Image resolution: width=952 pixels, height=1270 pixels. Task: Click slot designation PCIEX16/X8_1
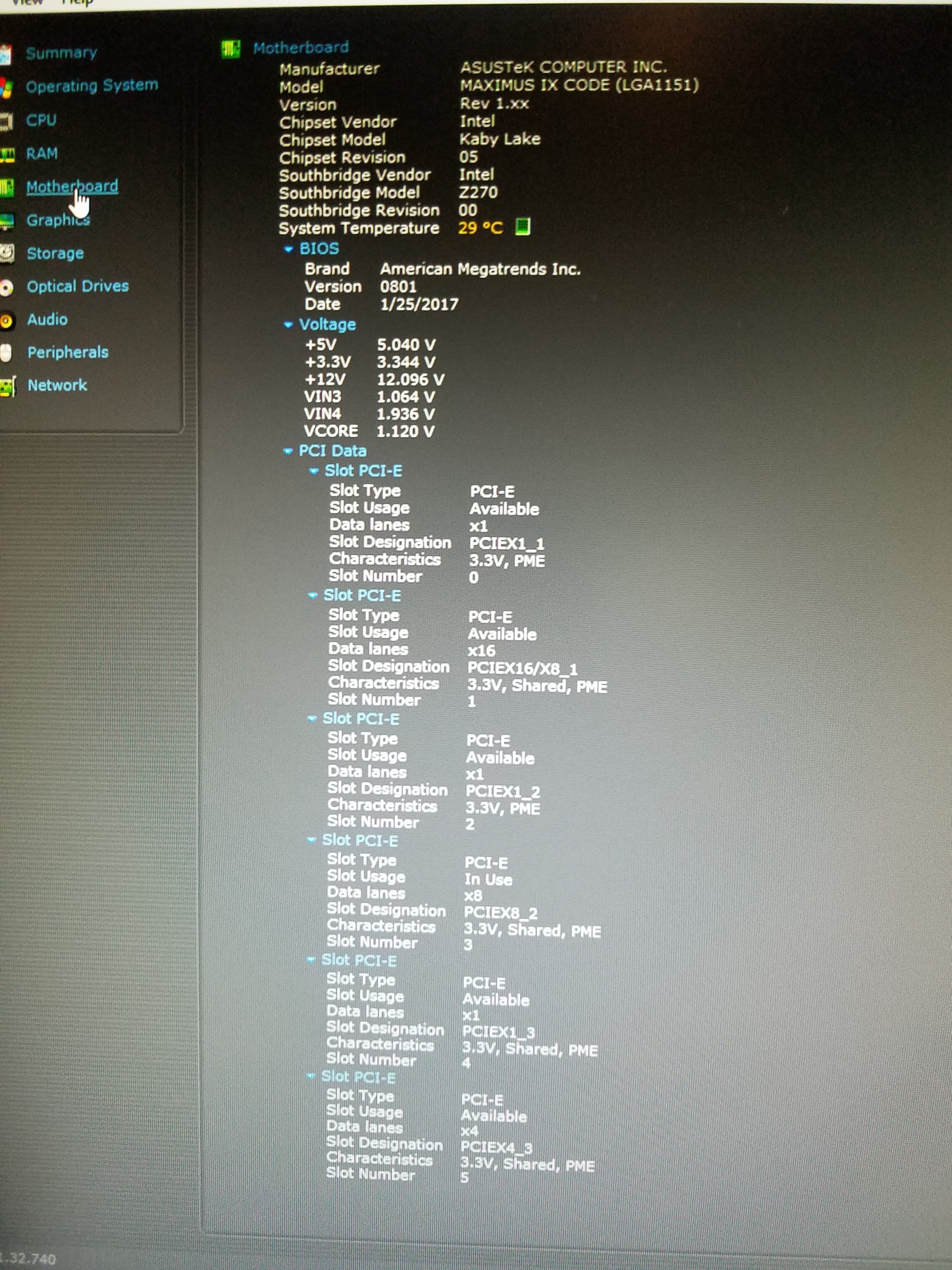point(522,668)
